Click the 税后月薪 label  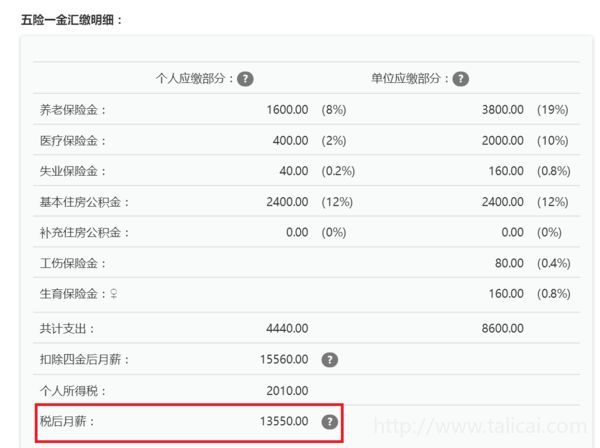tap(67, 422)
